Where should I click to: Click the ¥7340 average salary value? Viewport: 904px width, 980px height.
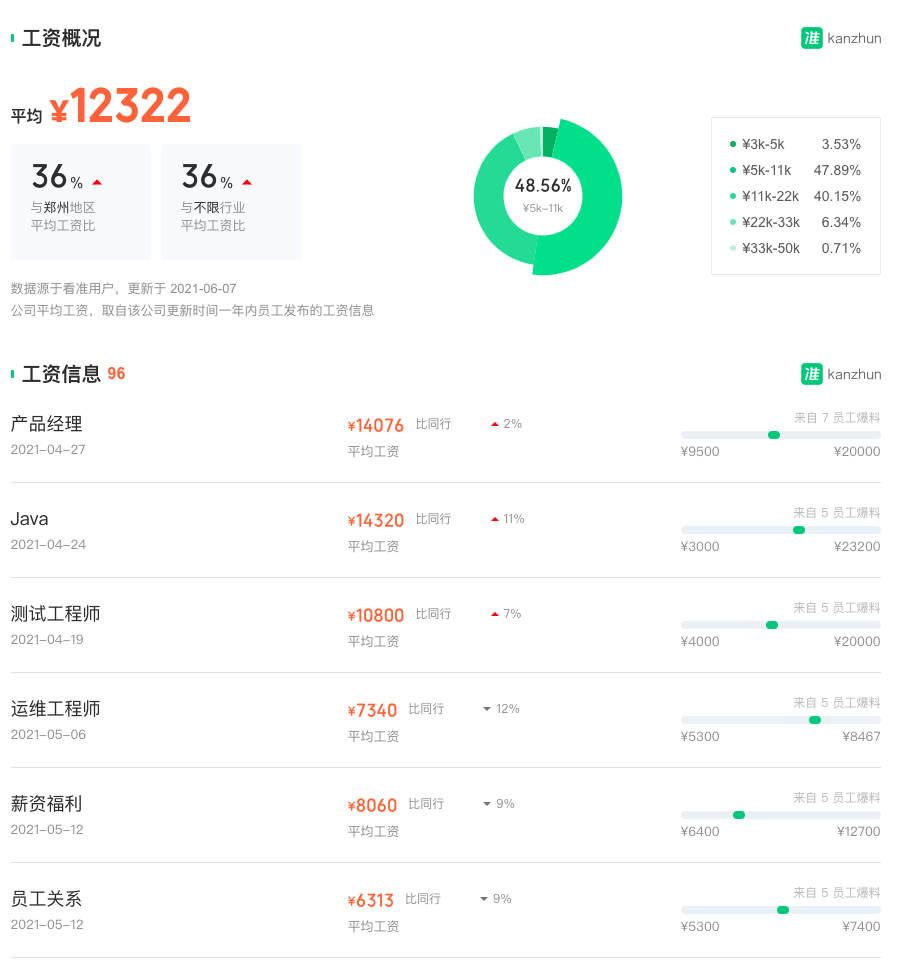(x=372, y=711)
